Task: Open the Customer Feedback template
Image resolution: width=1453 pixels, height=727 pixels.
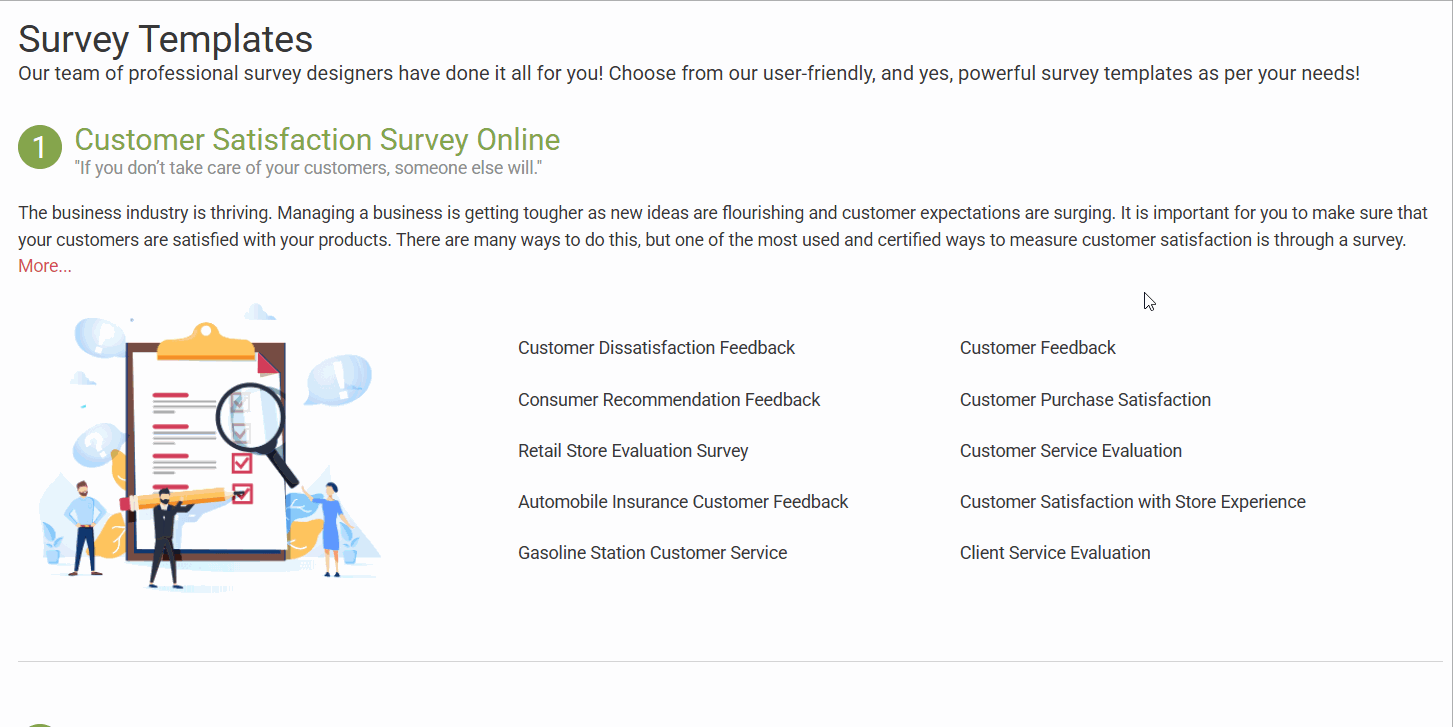Action: 1038,348
